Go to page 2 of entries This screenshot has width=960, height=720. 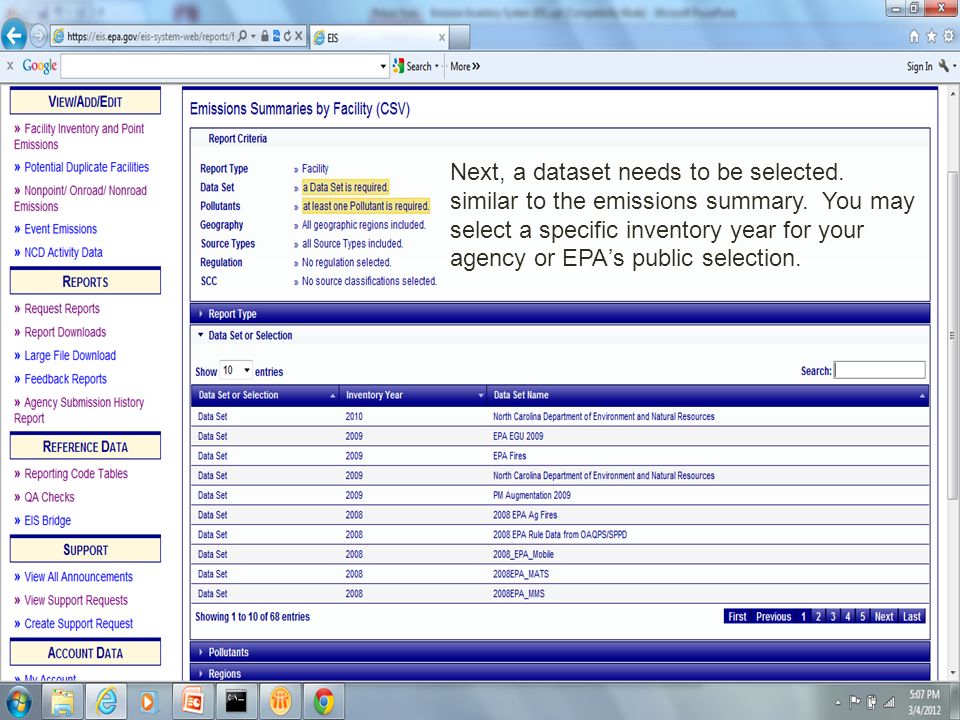pos(818,617)
